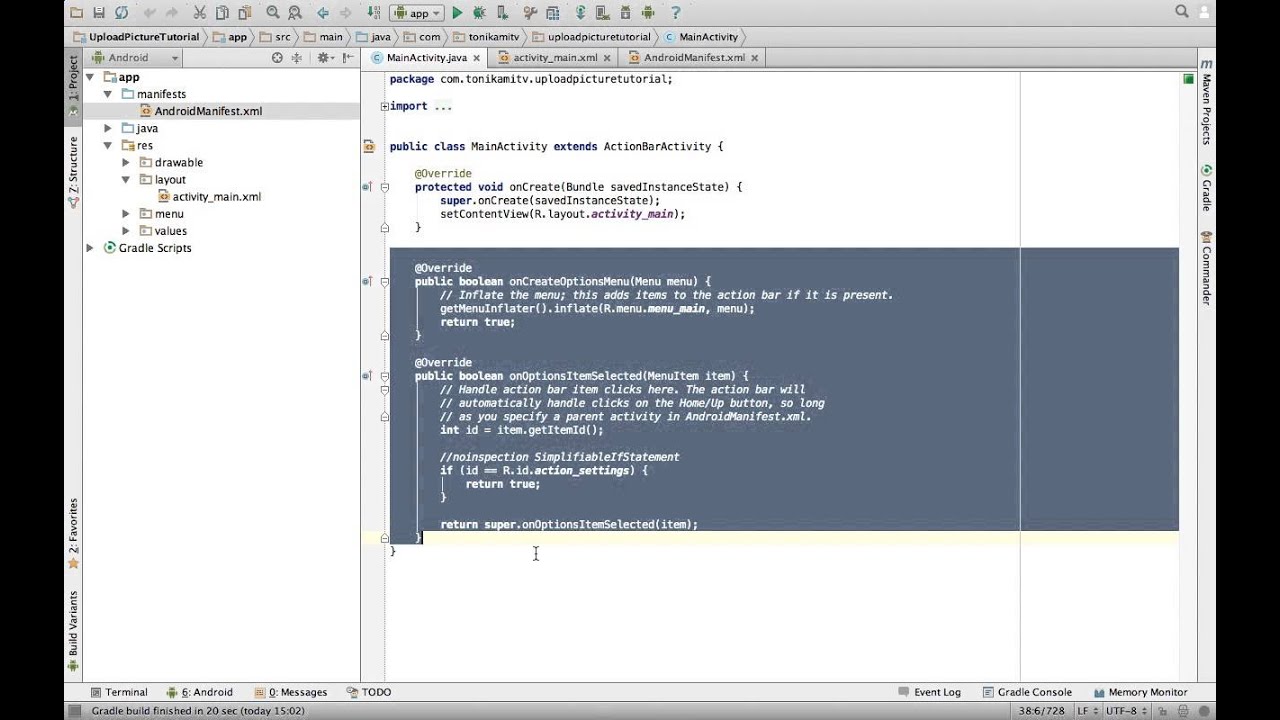Click the Open folder toolbar icon
The height and width of the screenshot is (720, 1280).
77,13
